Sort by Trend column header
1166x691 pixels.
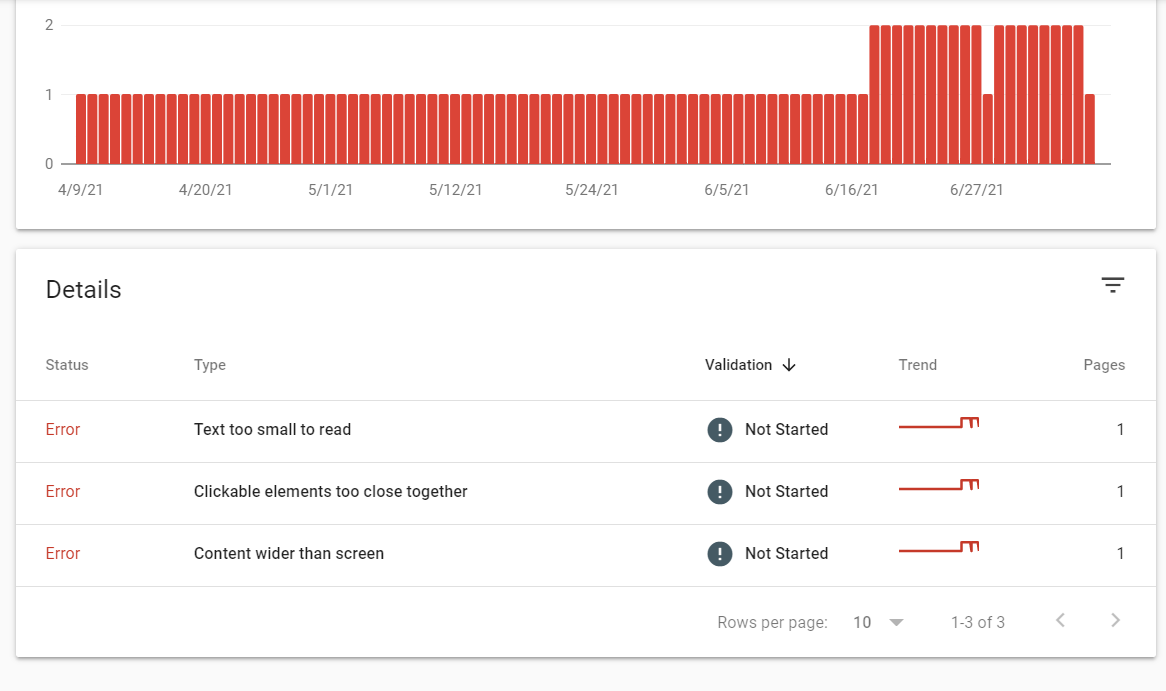[x=918, y=365]
